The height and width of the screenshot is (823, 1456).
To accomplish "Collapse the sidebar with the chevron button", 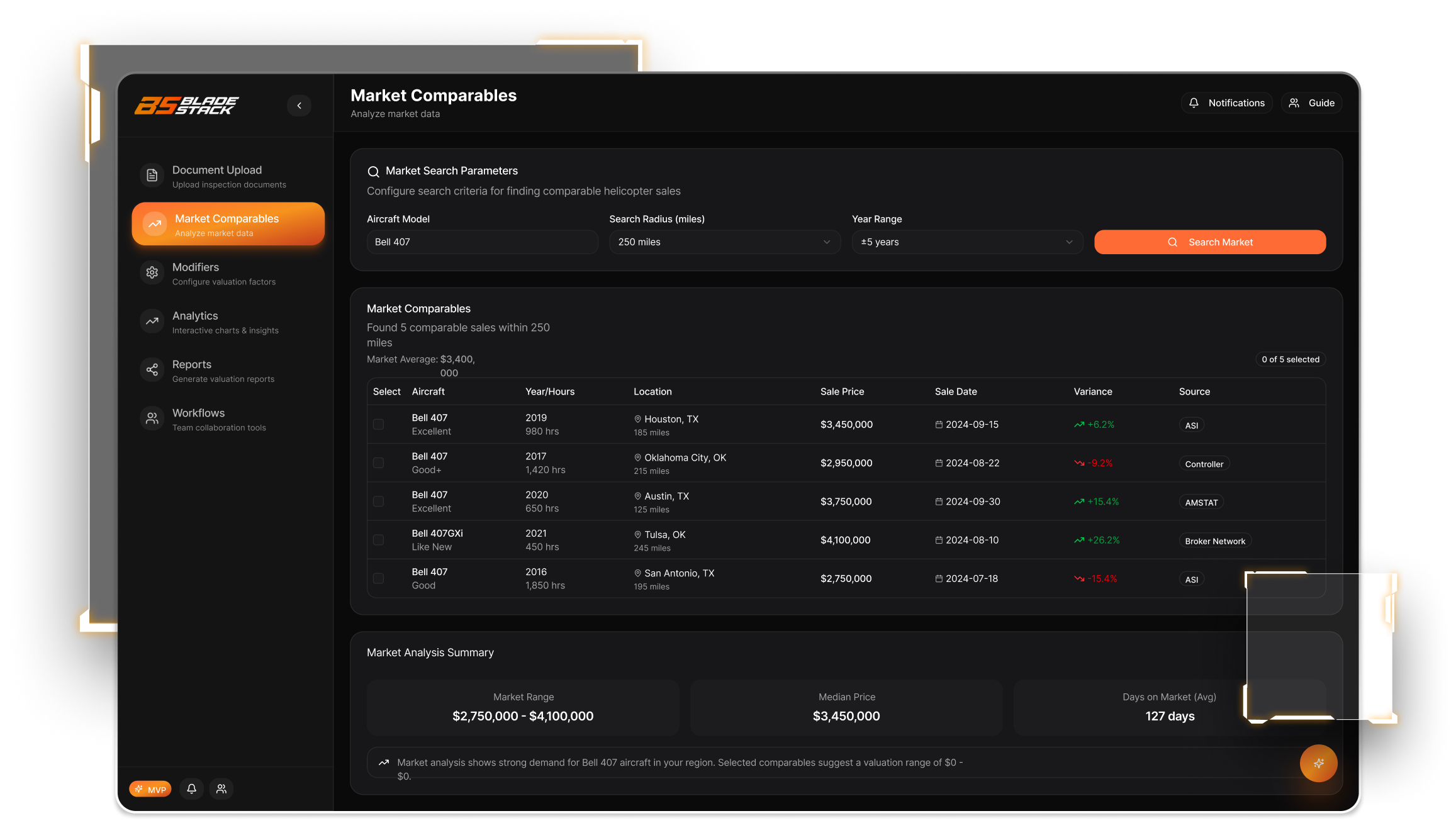I will 300,106.
